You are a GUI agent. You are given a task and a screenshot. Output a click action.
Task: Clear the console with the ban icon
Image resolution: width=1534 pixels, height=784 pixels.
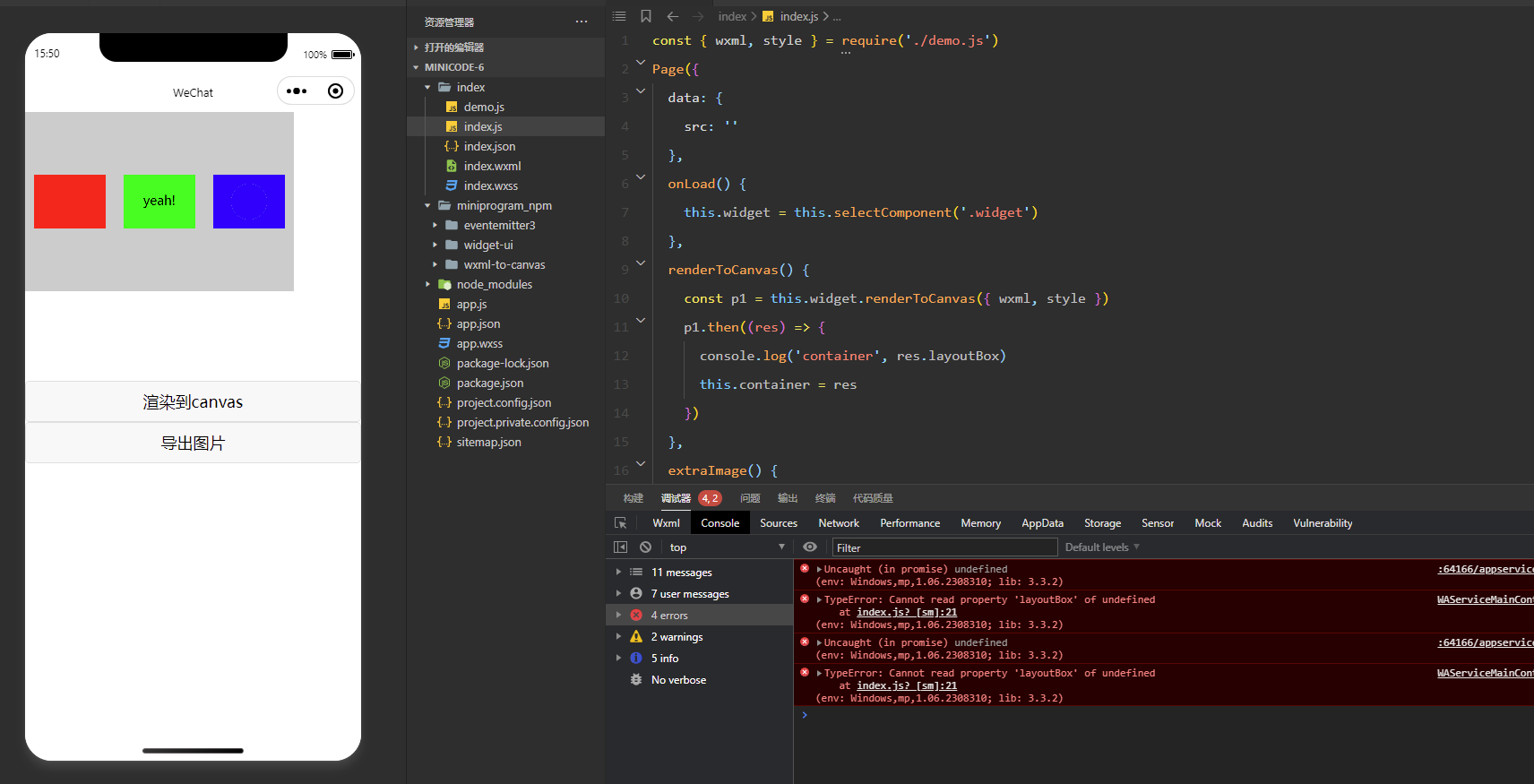(645, 547)
